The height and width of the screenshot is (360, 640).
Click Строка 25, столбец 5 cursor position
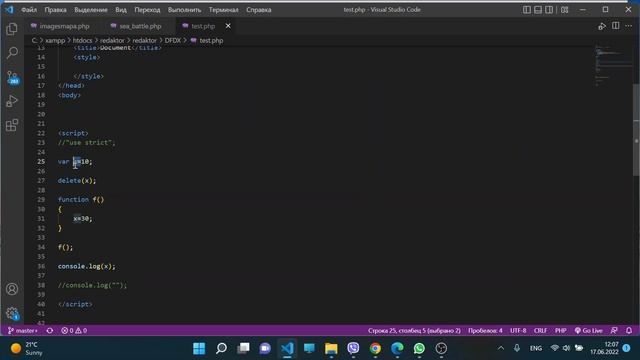tap(414, 330)
